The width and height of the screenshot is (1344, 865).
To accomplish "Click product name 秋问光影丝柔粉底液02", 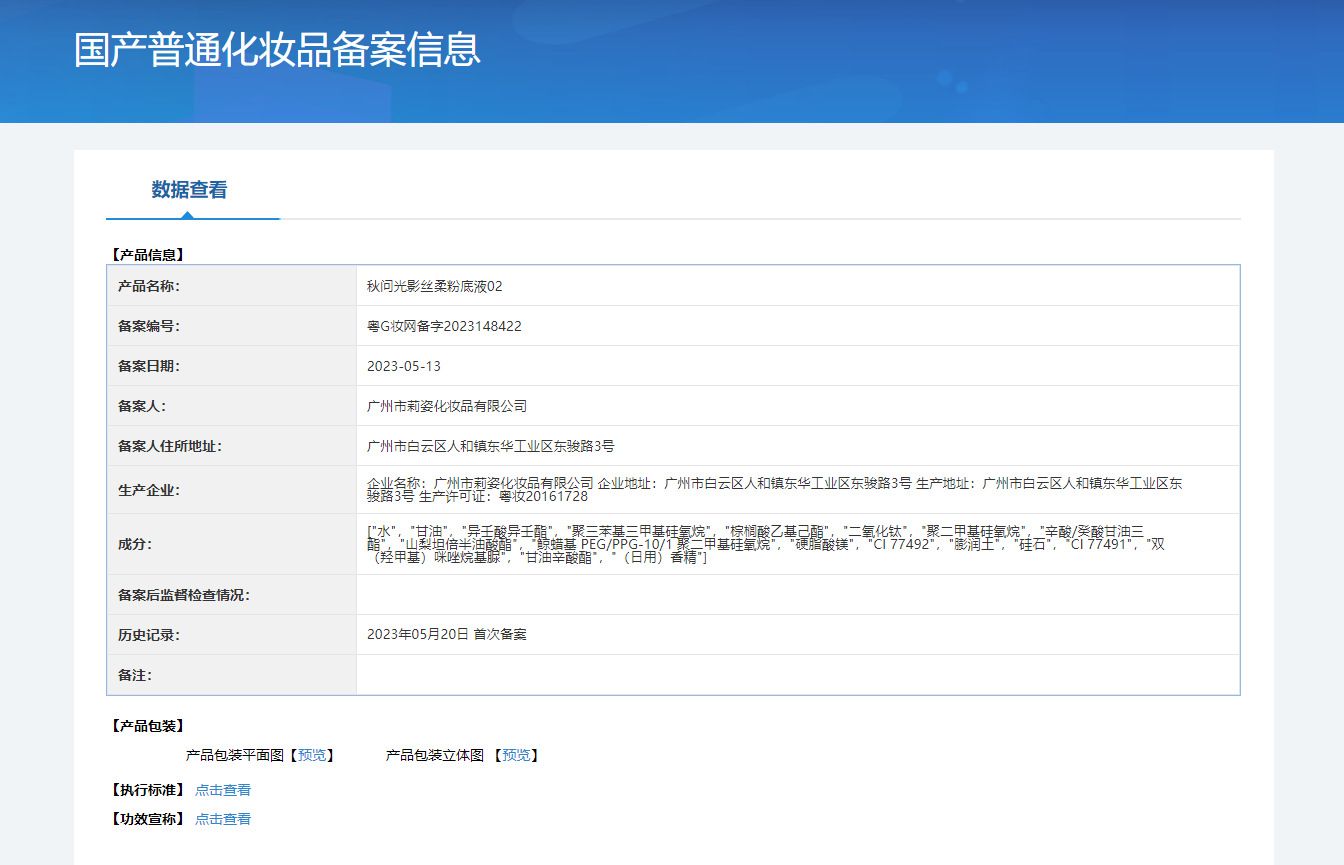I will click(x=434, y=286).
